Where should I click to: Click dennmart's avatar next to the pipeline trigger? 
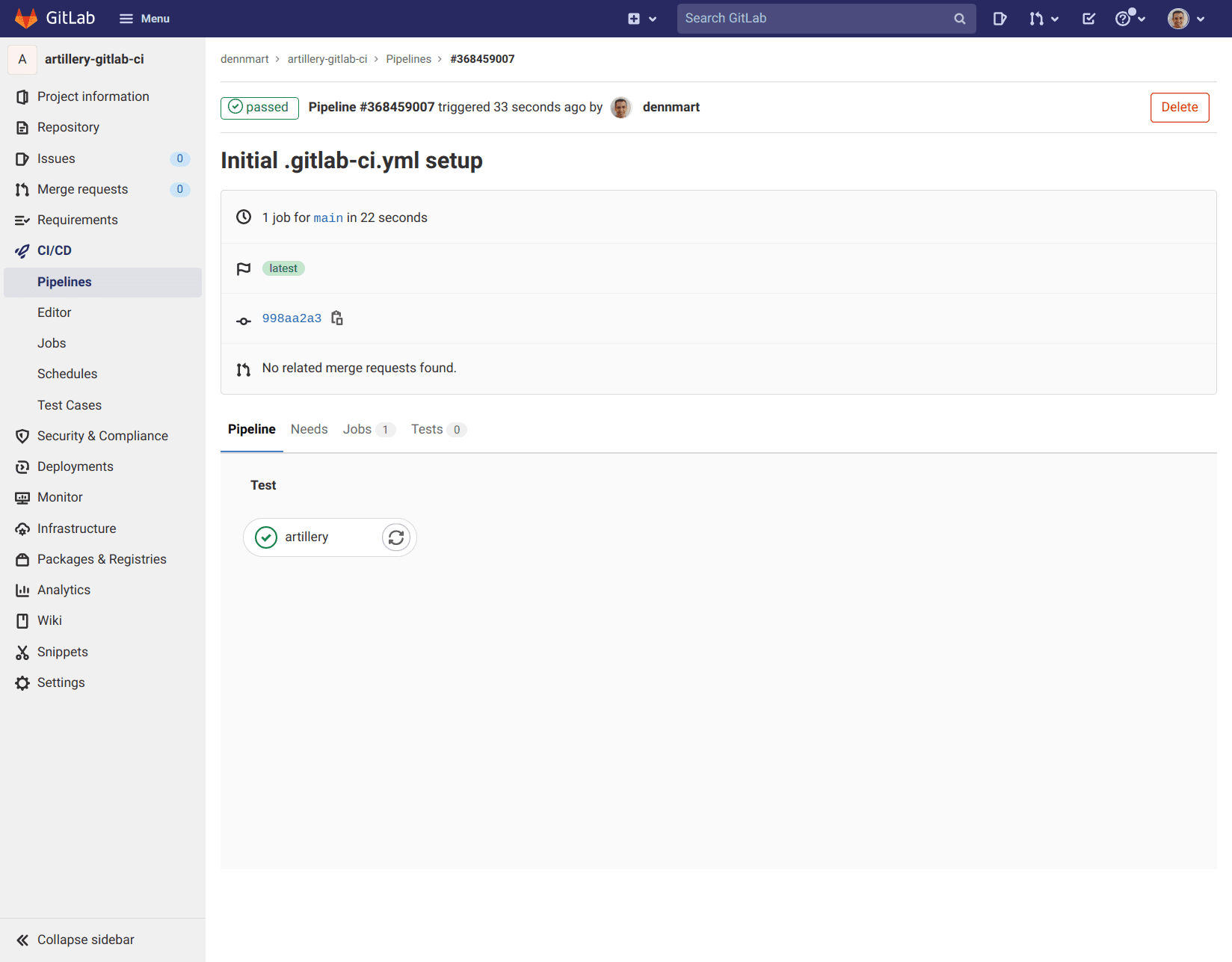pyautogui.click(x=620, y=107)
